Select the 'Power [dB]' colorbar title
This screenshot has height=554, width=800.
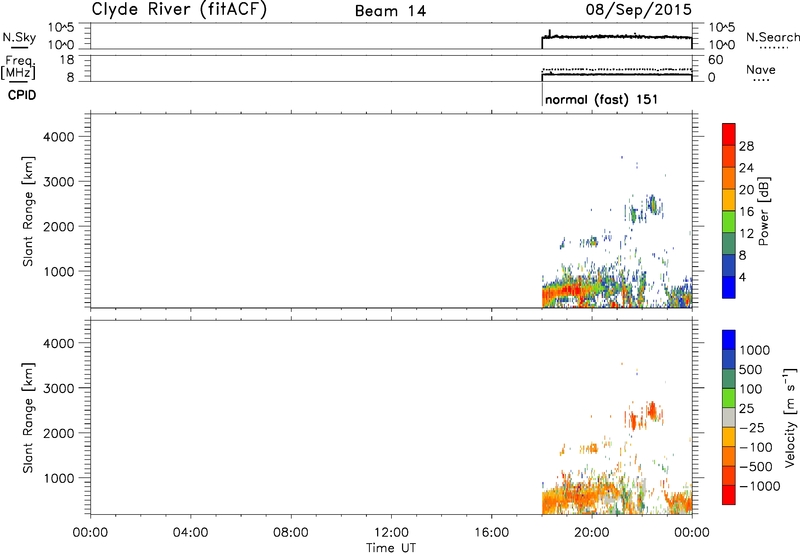[763, 211]
